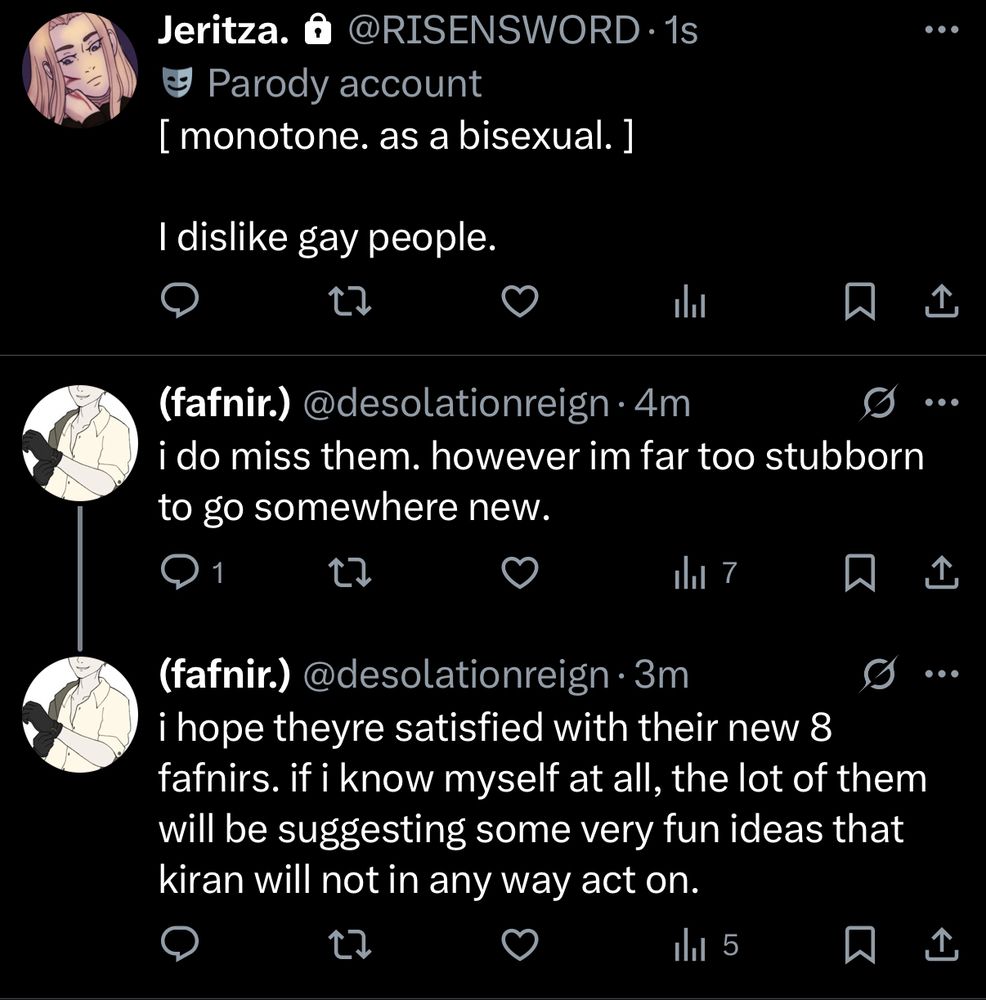This screenshot has width=986, height=1000.
Task: Open @desolationreign handle on the 3m tweet
Action: pos(455,676)
